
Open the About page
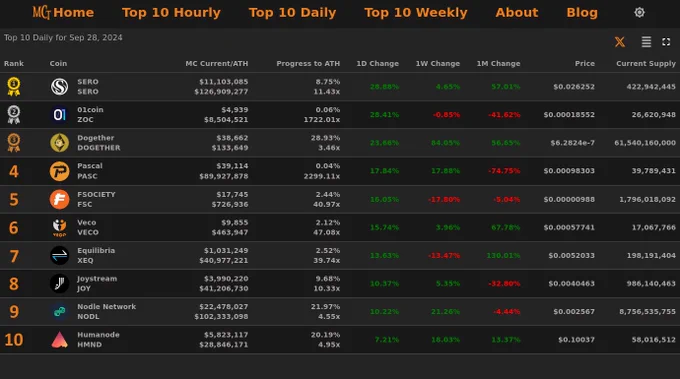pyautogui.click(x=517, y=13)
